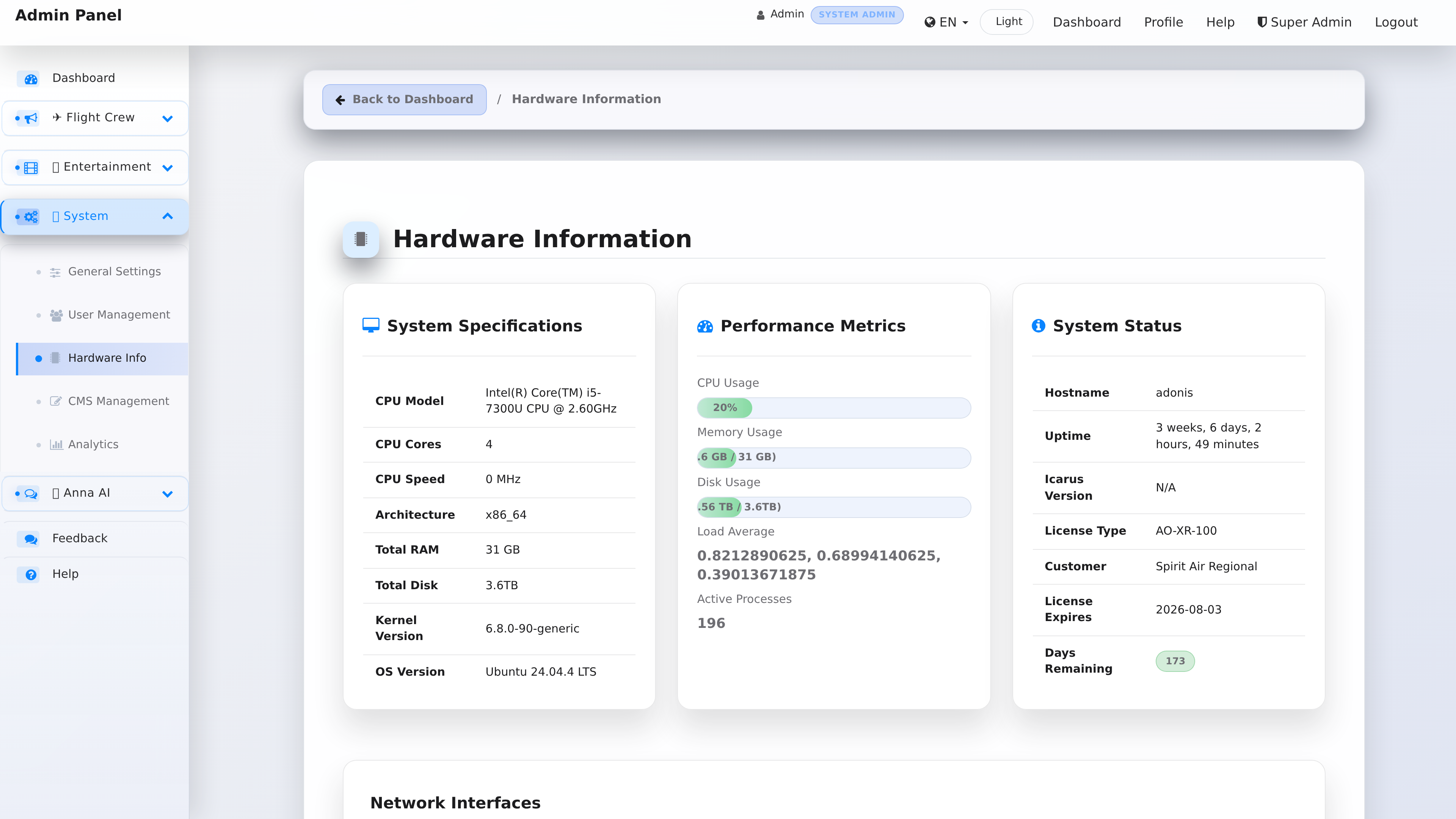Open the EN language dropdown
Screen dimensions: 1456x819
[x=947, y=23]
